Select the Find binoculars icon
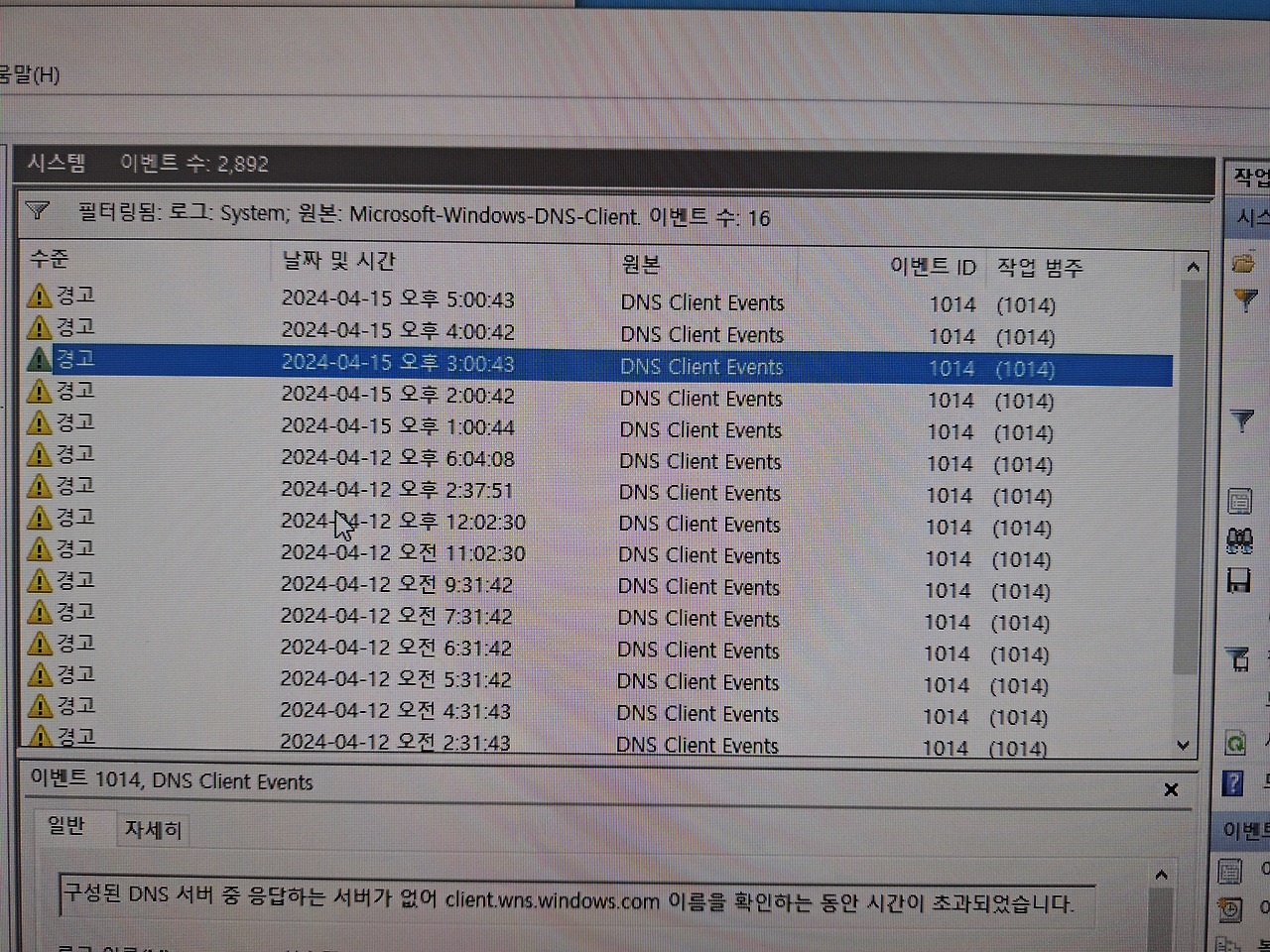Image resolution: width=1270 pixels, height=952 pixels. click(1238, 540)
